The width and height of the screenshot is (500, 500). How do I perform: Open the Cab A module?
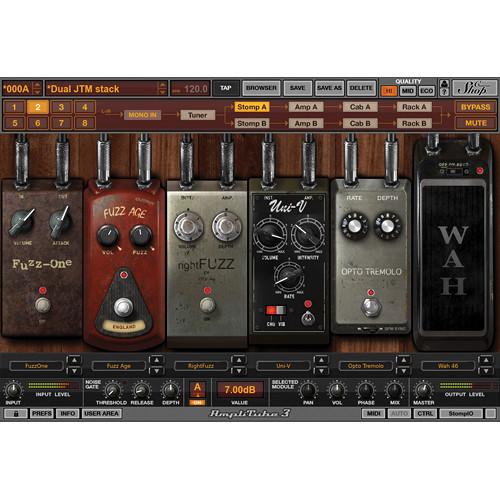(x=360, y=107)
